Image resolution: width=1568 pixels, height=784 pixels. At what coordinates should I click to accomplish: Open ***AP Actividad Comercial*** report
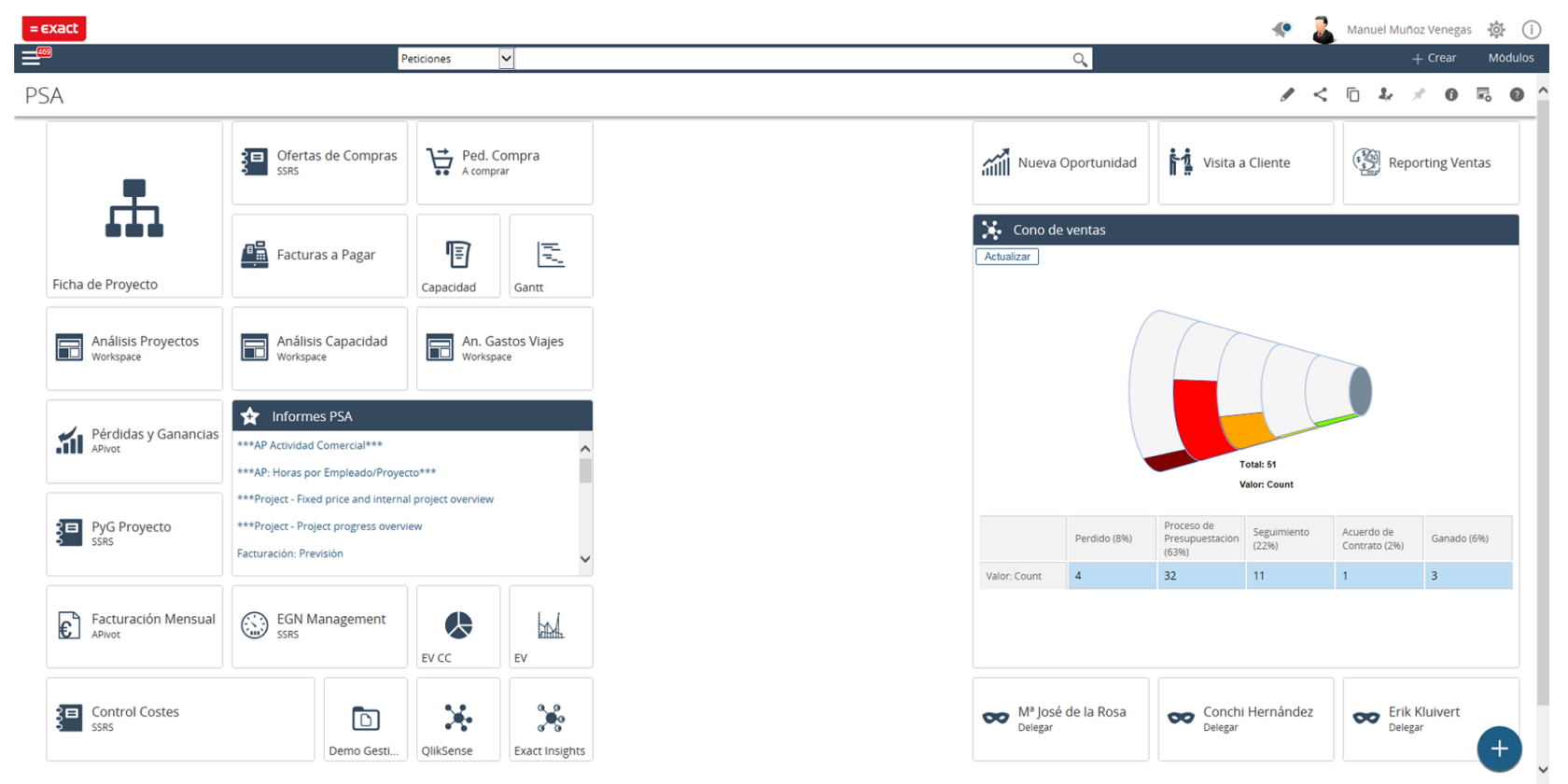tap(310, 445)
